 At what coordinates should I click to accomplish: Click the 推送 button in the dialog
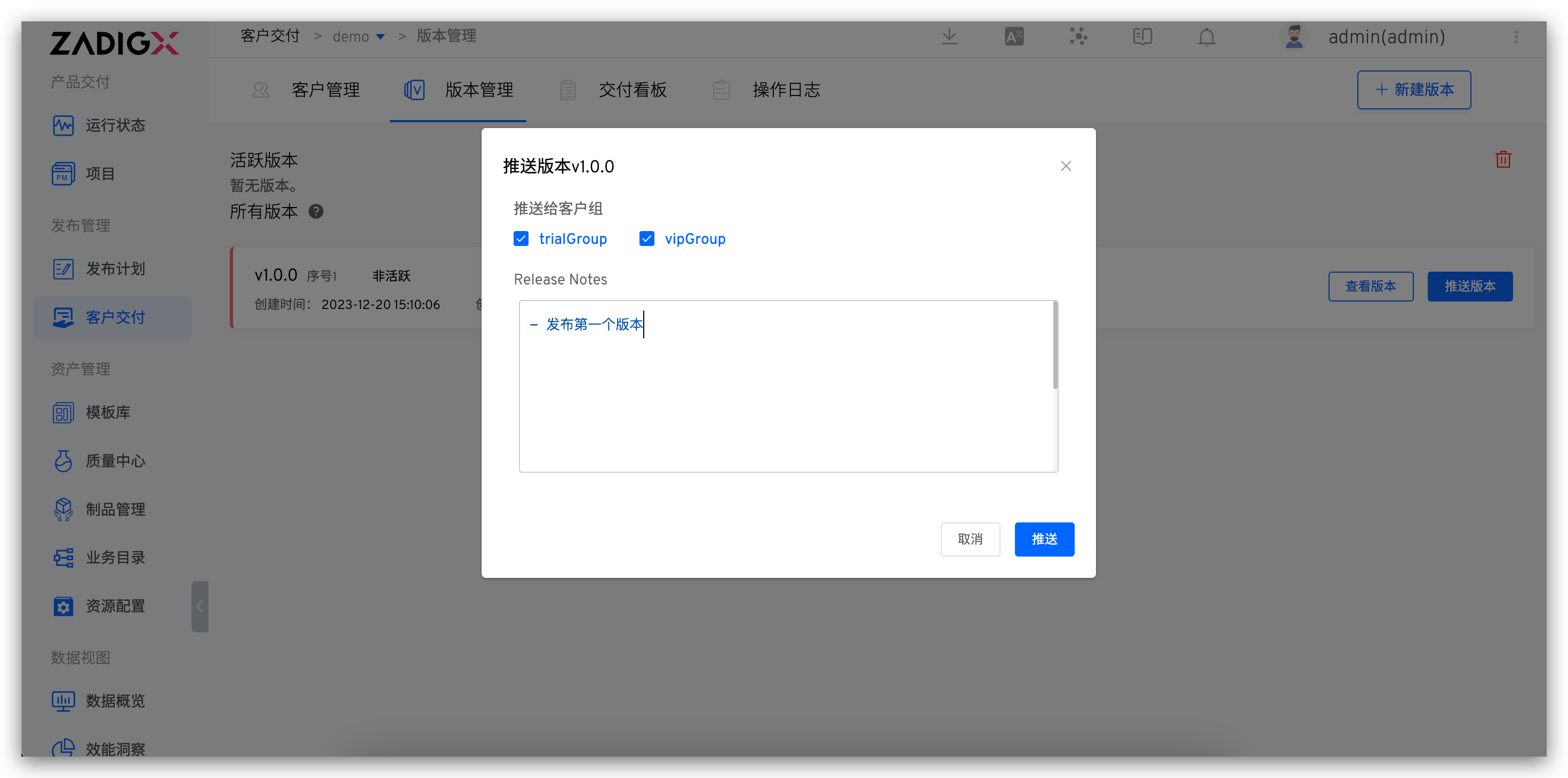click(x=1044, y=539)
